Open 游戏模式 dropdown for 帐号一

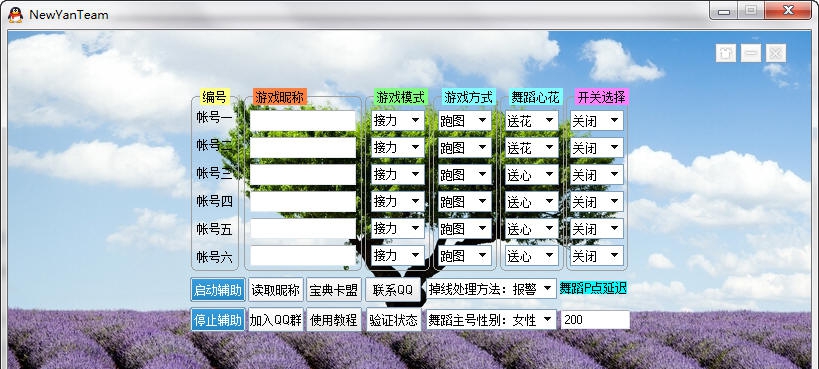point(397,120)
